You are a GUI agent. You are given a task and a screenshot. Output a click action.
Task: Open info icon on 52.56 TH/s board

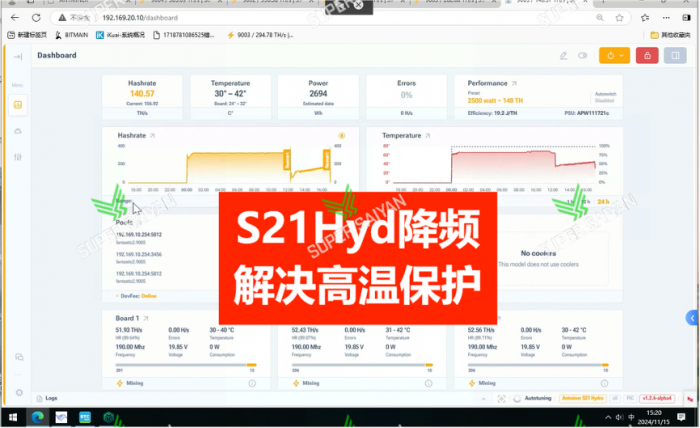(604, 383)
